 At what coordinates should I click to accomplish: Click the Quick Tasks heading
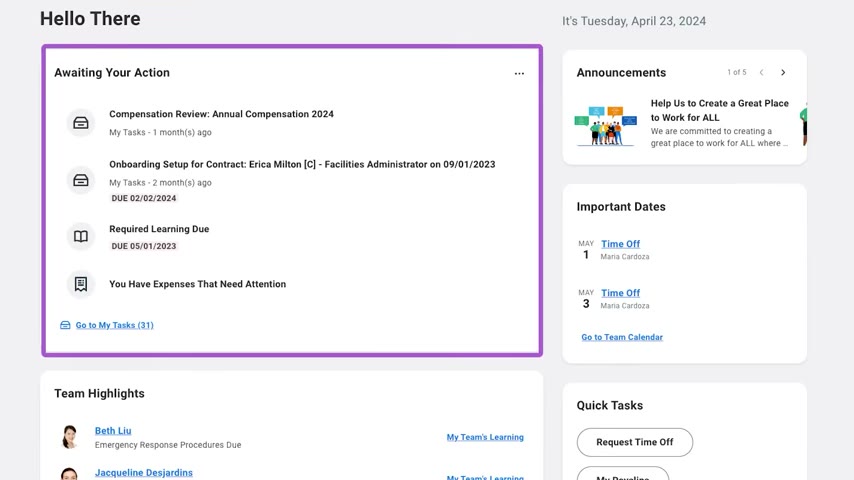[609, 405]
